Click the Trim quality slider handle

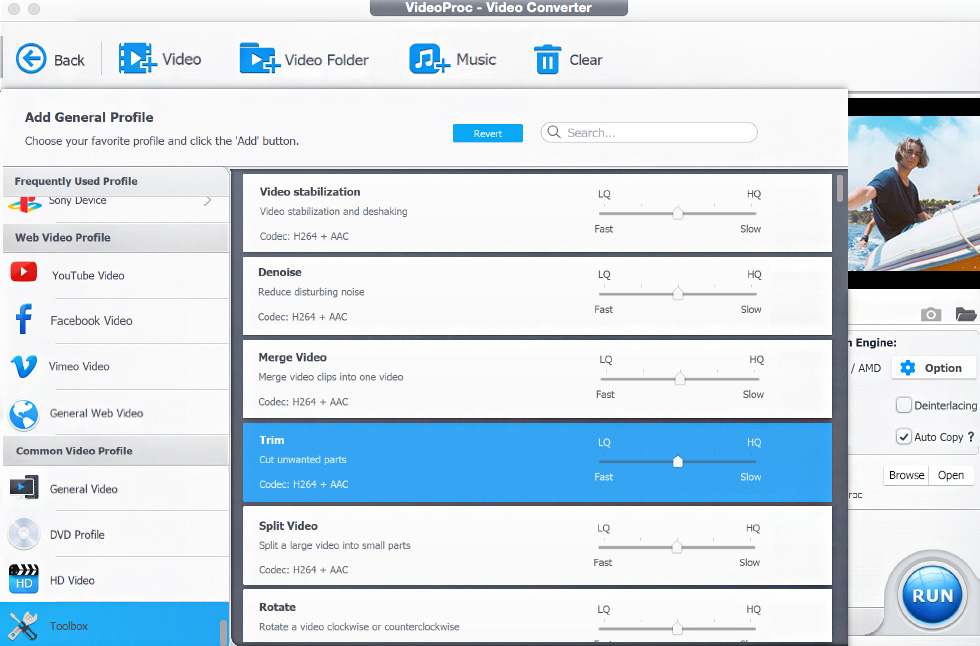tap(678, 462)
